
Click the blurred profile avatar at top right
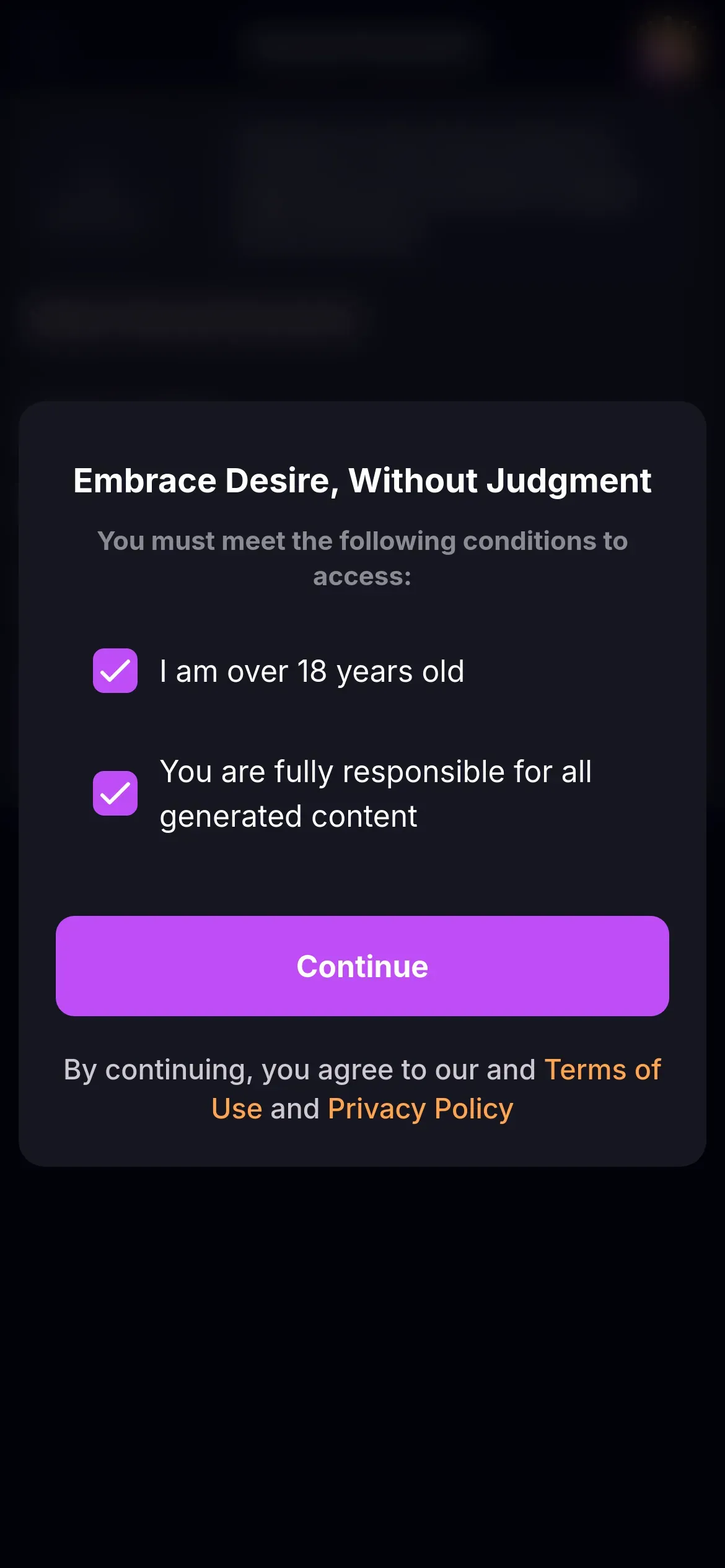(670, 50)
